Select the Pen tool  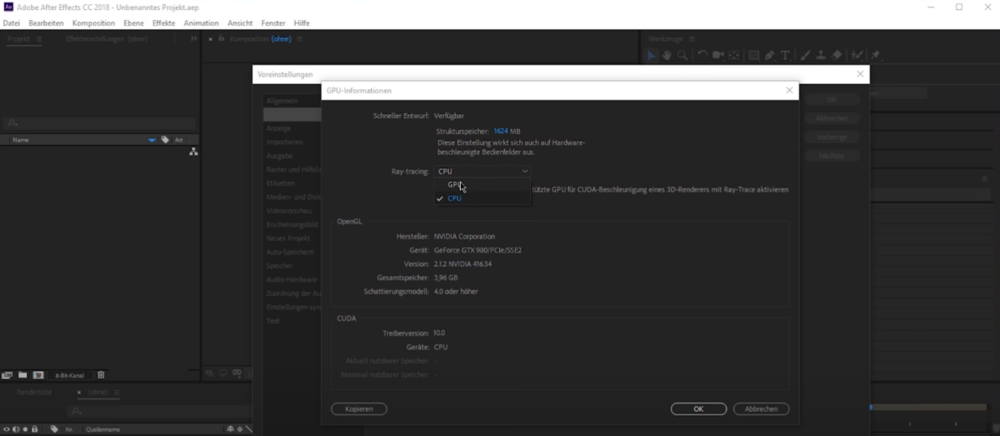coord(770,55)
